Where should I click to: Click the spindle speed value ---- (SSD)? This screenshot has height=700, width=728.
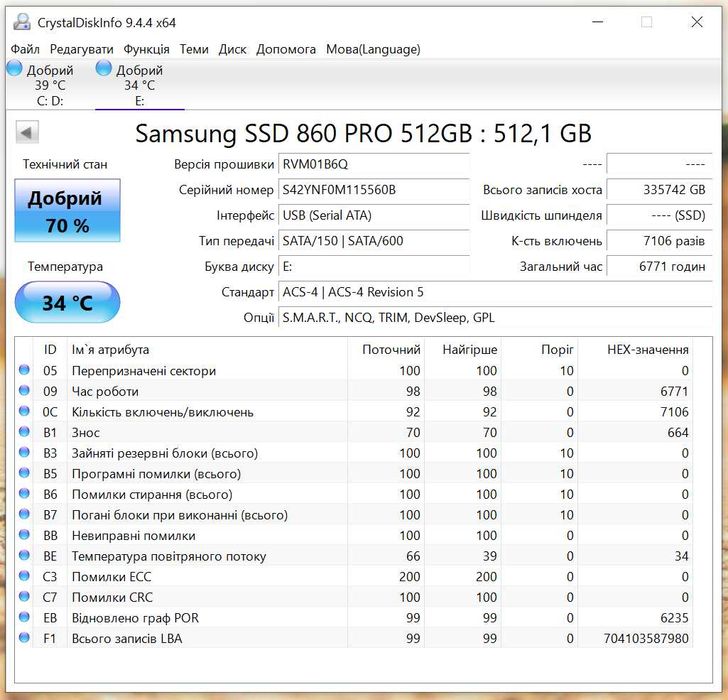[x=659, y=215]
